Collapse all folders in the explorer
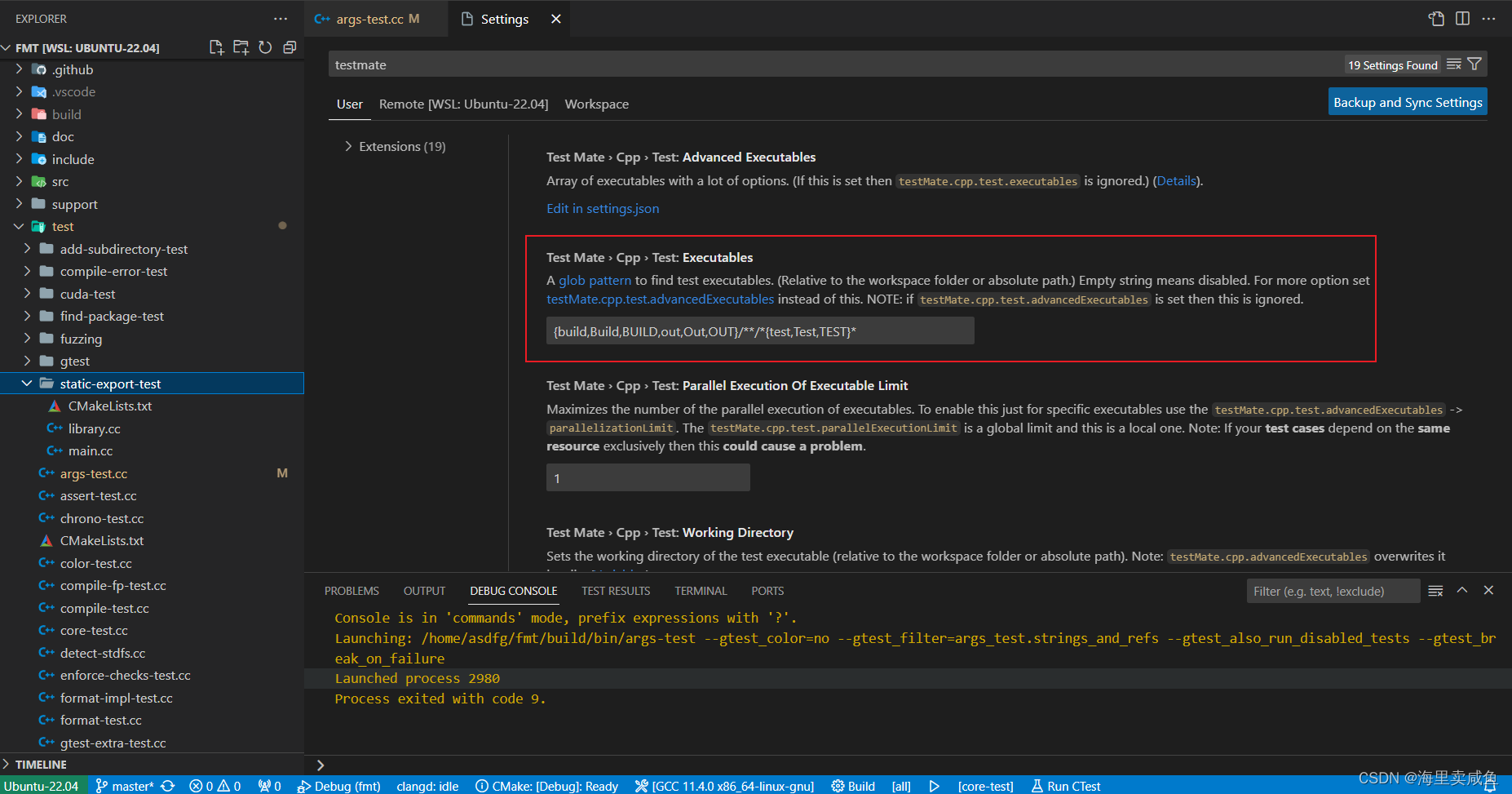This screenshot has width=1512, height=794. pos(290,47)
